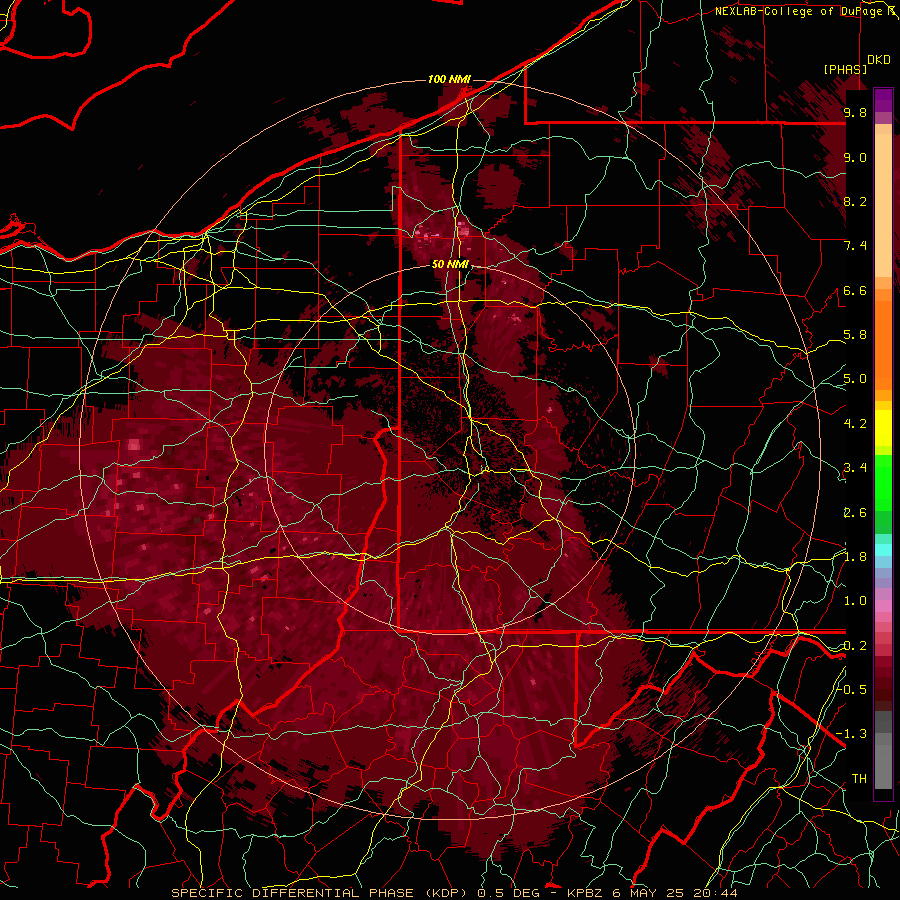Click the -0.5 legend value

point(851,690)
